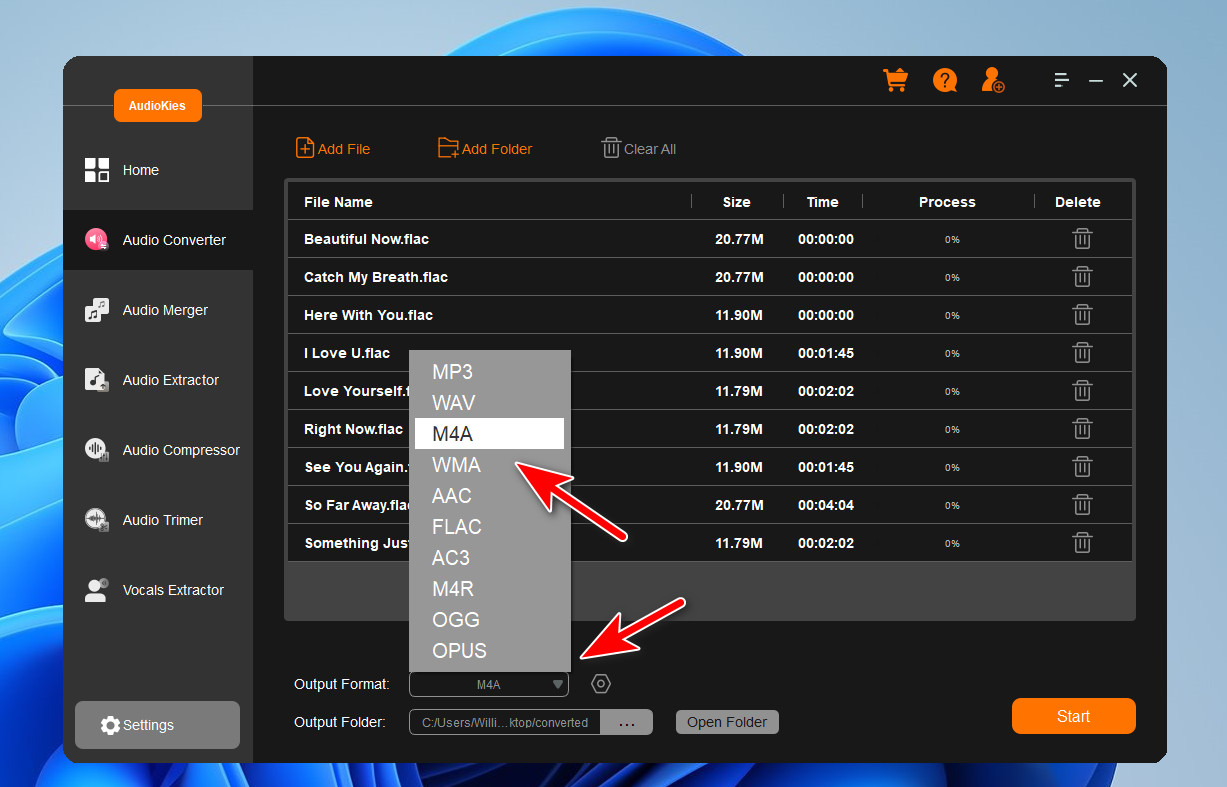
Task: Select the Here With You.flac file name
Action: point(368,315)
